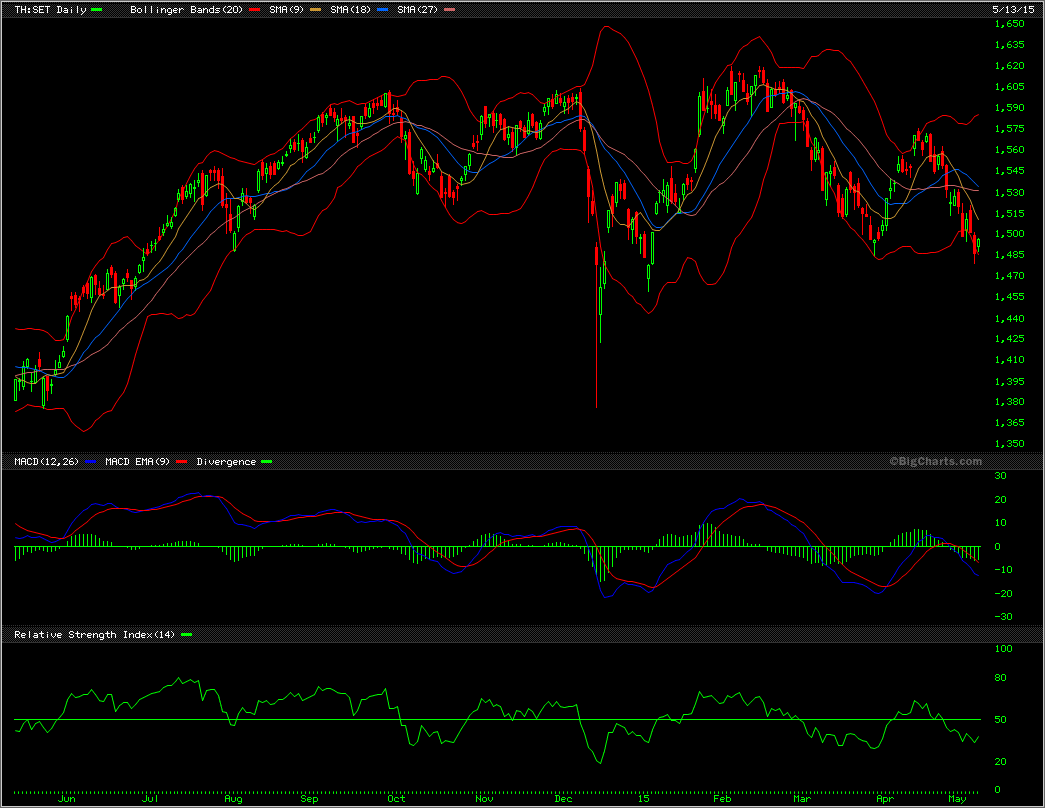Click the '80' value on RSI axis
This screenshot has height=808, width=1045.
1000,677
